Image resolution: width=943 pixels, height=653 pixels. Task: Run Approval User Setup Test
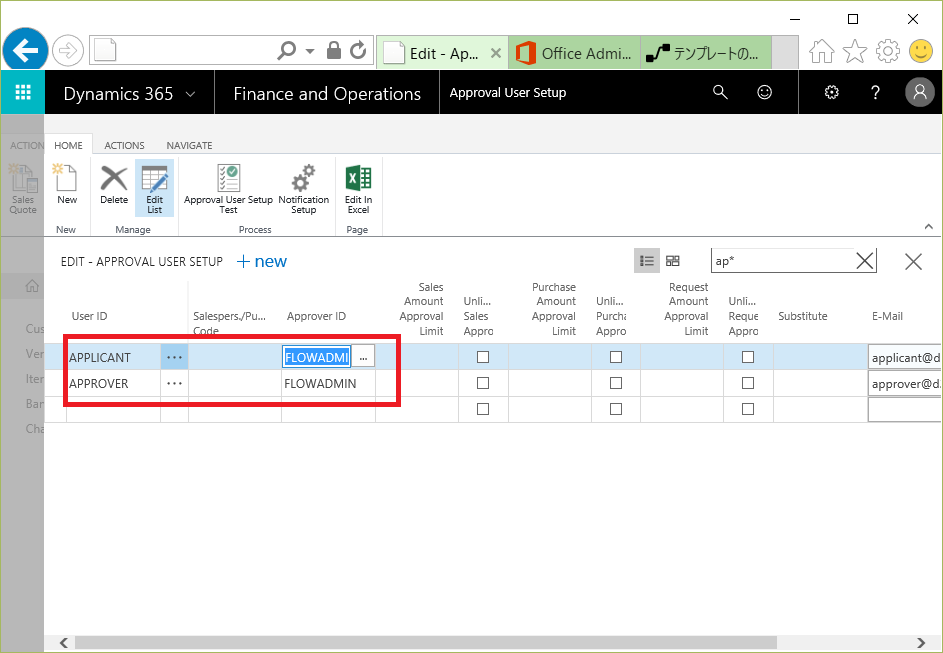click(229, 188)
